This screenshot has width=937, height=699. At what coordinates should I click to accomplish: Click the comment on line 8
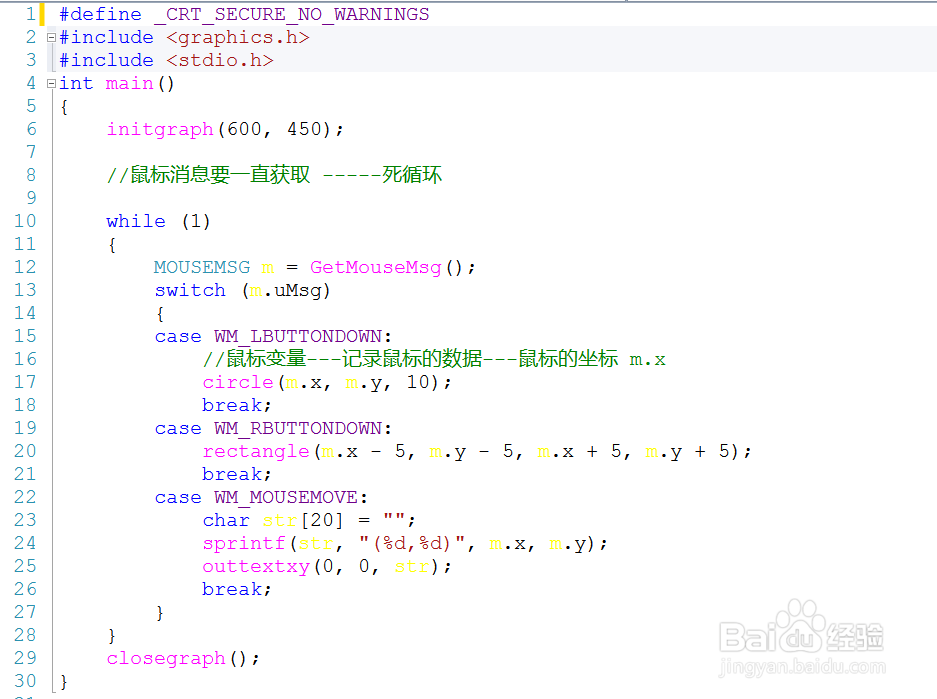(274, 175)
